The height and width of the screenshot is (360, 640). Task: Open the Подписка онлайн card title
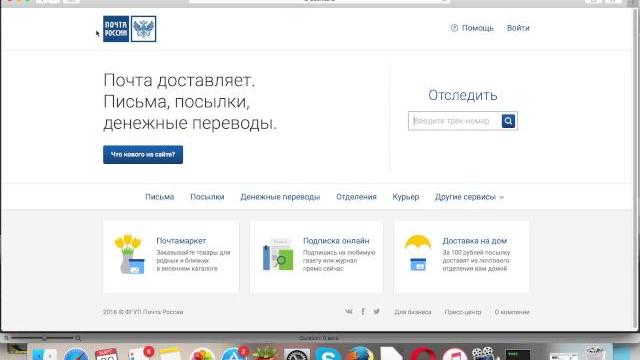pos(336,241)
